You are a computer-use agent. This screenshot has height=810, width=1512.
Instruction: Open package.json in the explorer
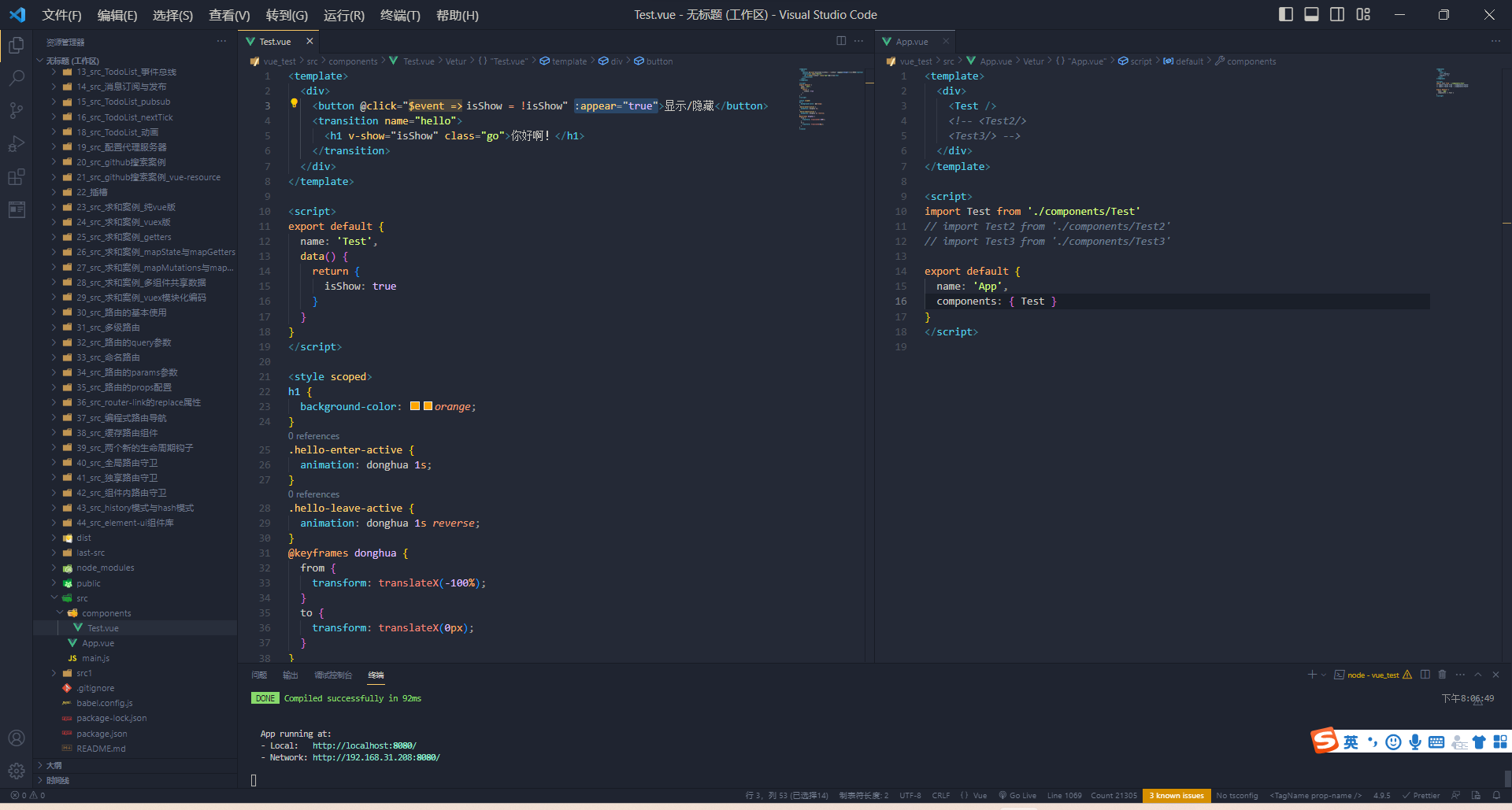tap(102, 734)
